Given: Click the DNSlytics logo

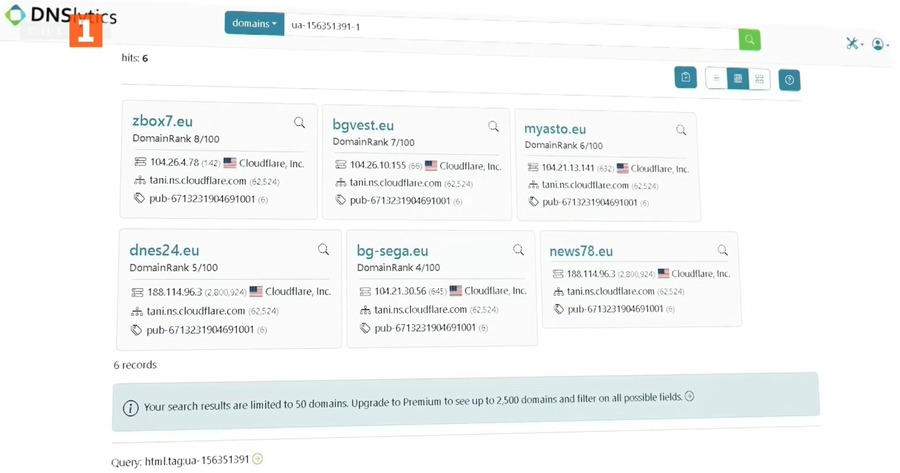Looking at the screenshot, I should click(60, 16).
